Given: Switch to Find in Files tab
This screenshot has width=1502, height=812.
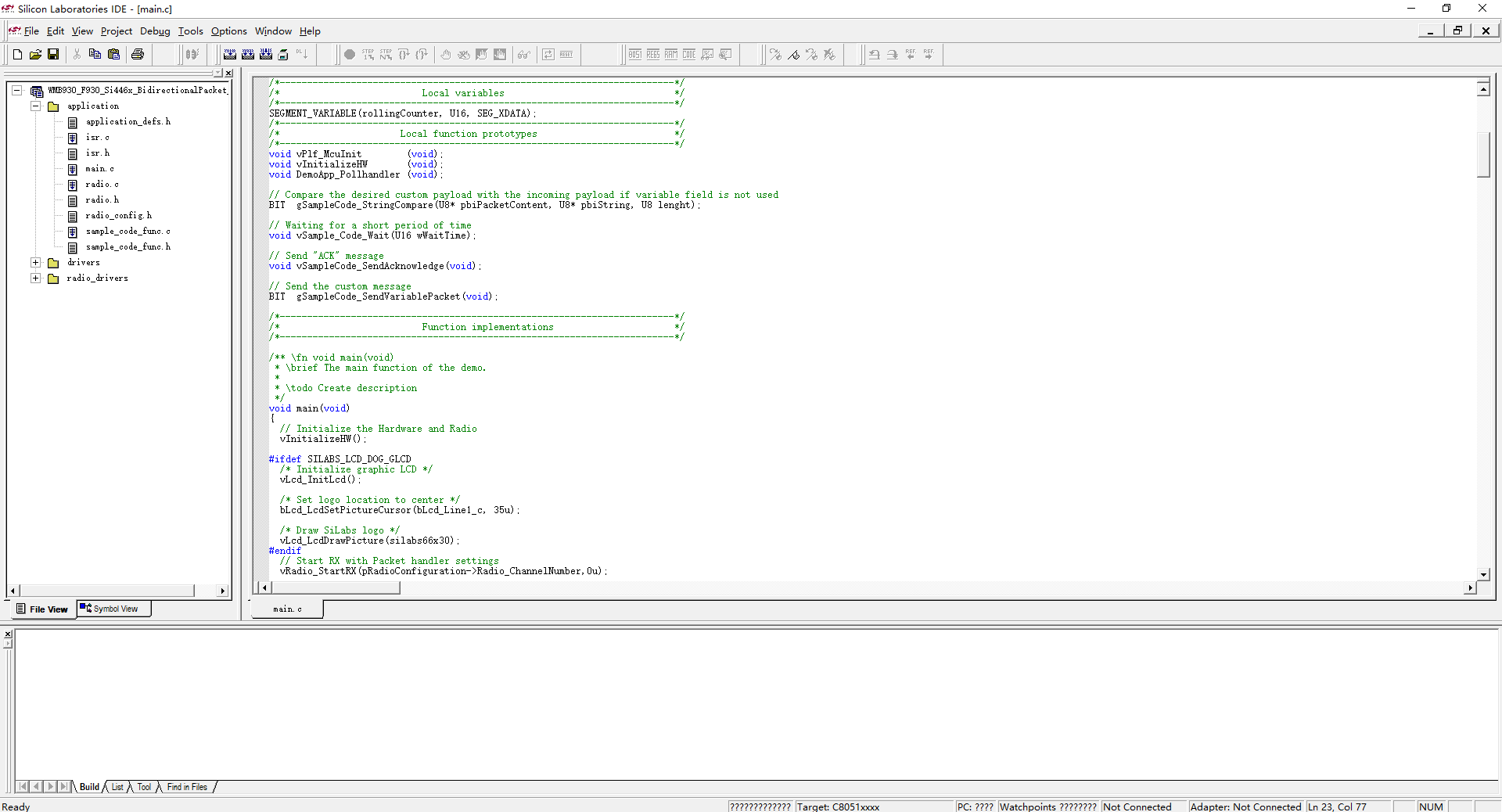Looking at the screenshot, I should pos(187,787).
